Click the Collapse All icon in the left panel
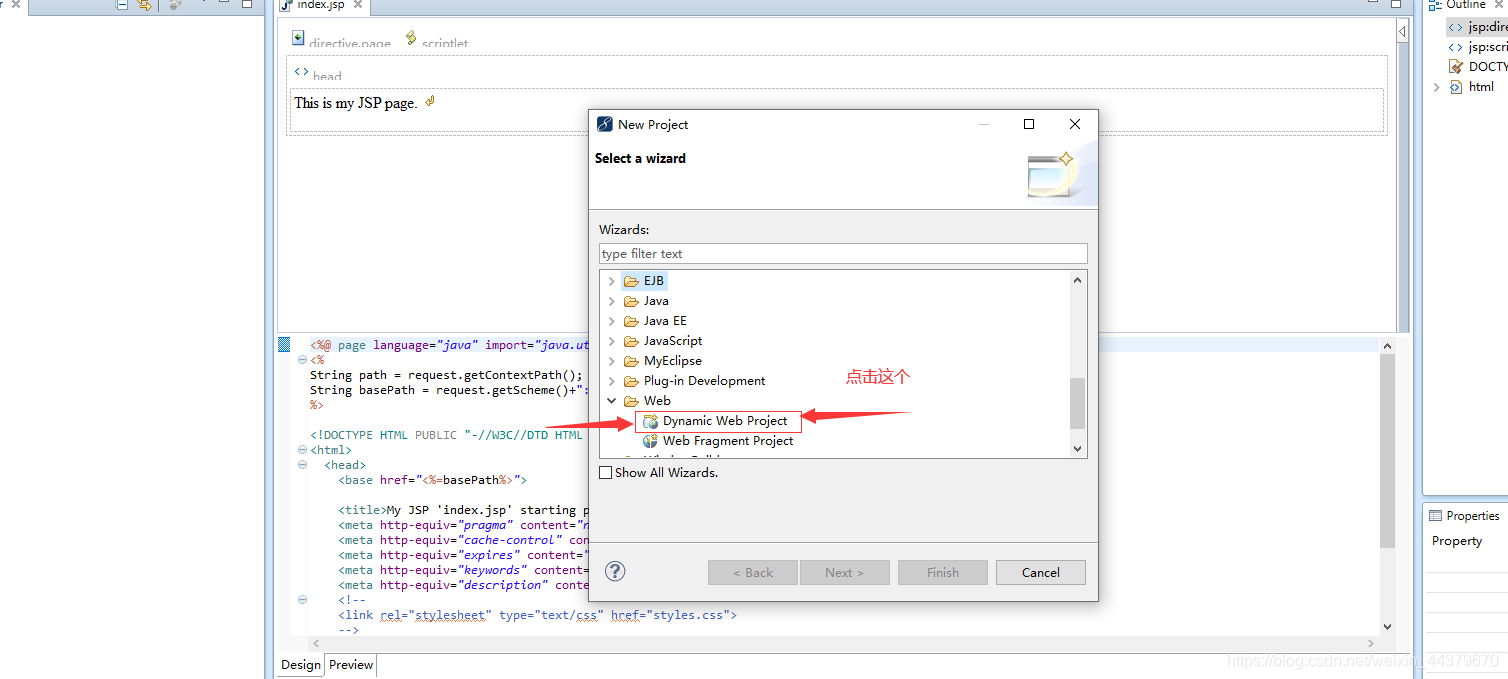Screen dimensions: 1508x679 pos(122,5)
